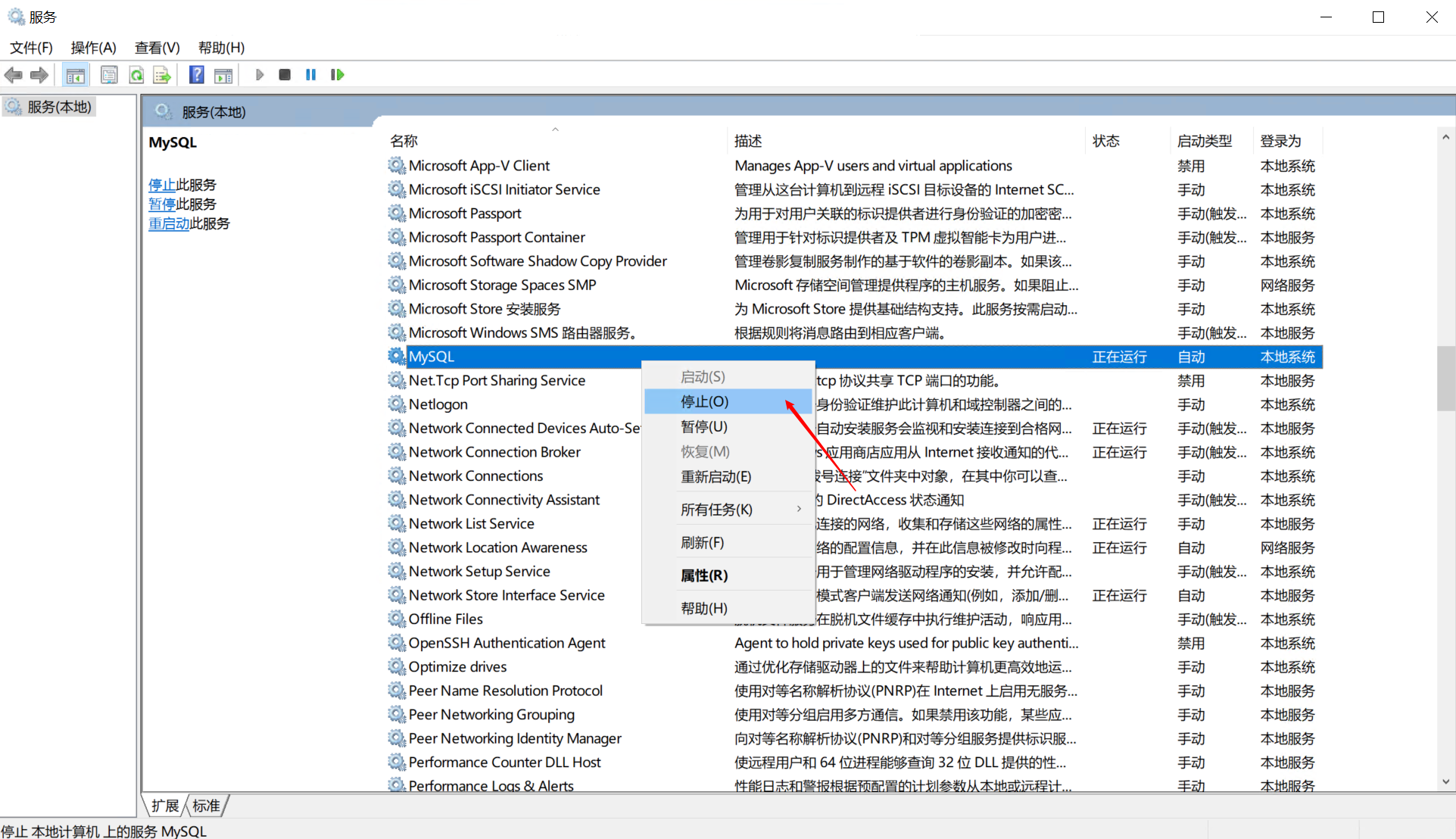Click the Export list toolbar icon

pos(162,75)
